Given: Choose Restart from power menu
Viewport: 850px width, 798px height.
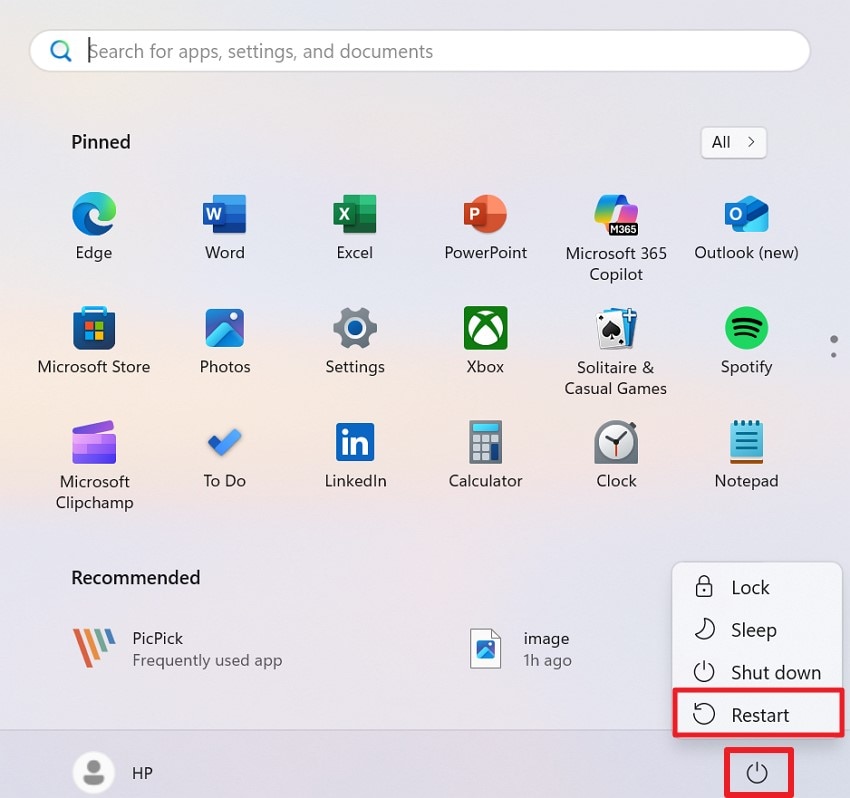Looking at the screenshot, I should click(x=757, y=715).
